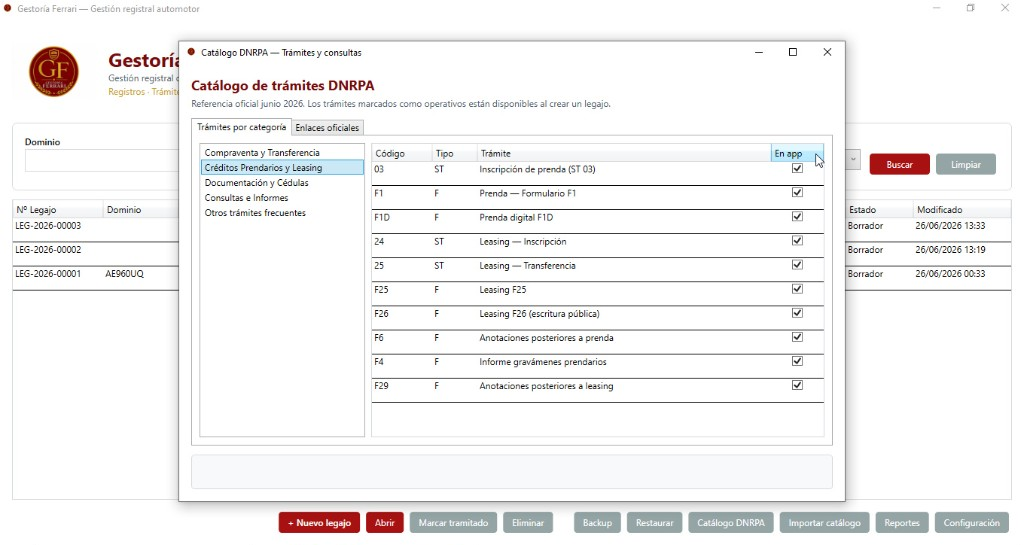This screenshot has height=545, width=1024.
Task: Click trámite name Informe gravámenes prendarios
Action: point(543,362)
